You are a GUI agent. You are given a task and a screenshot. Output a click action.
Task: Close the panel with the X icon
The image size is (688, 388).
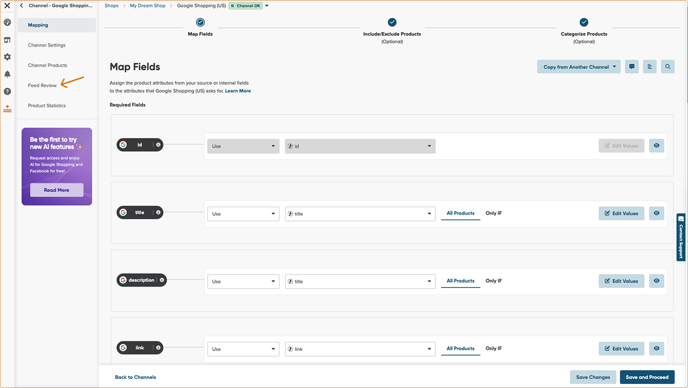click(x=7, y=6)
